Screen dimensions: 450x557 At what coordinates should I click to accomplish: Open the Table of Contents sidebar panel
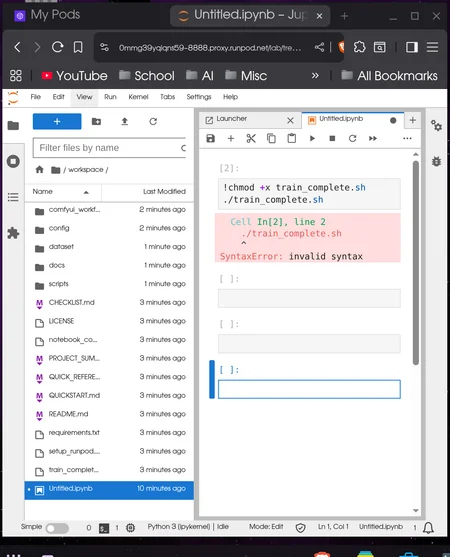coord(13,197)
